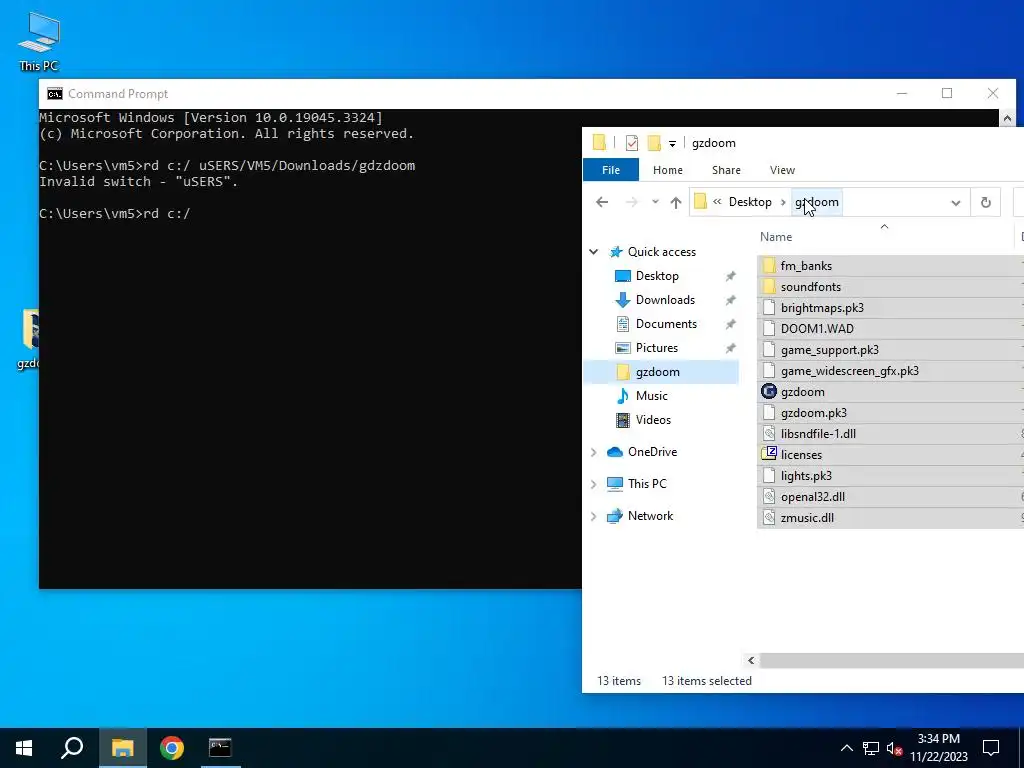Expand the address bar history dropdown
The width and height of the screenshot is (1024, 768).
tap(955, 202)
